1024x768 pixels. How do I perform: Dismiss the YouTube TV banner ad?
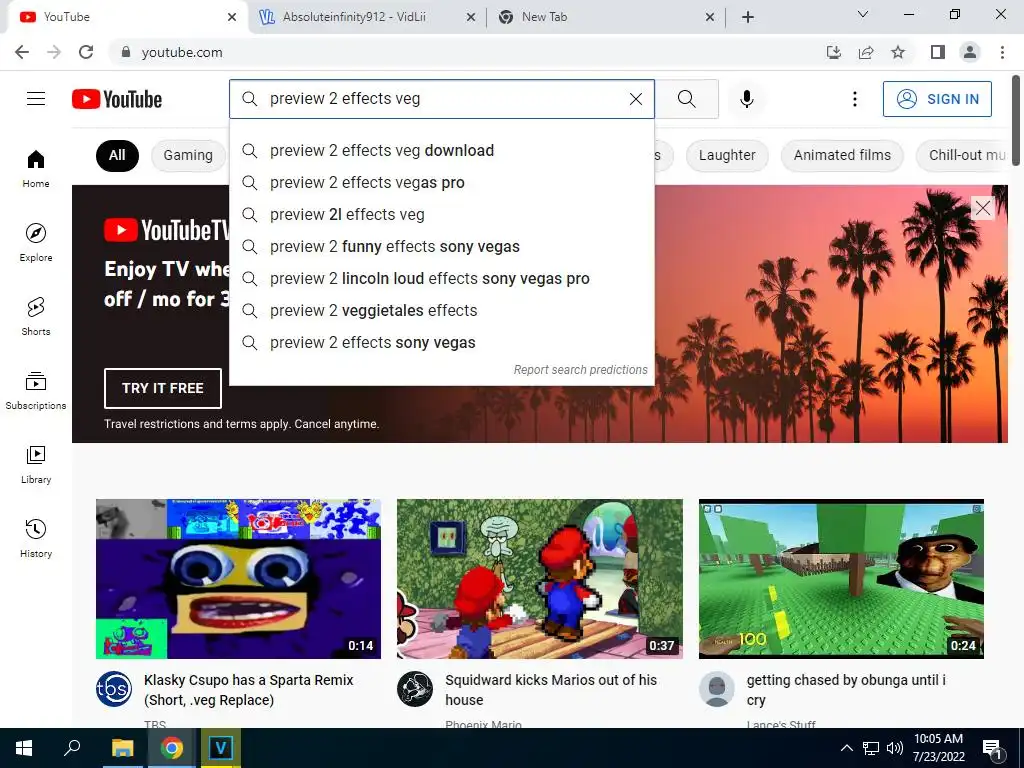click(982, 208)
